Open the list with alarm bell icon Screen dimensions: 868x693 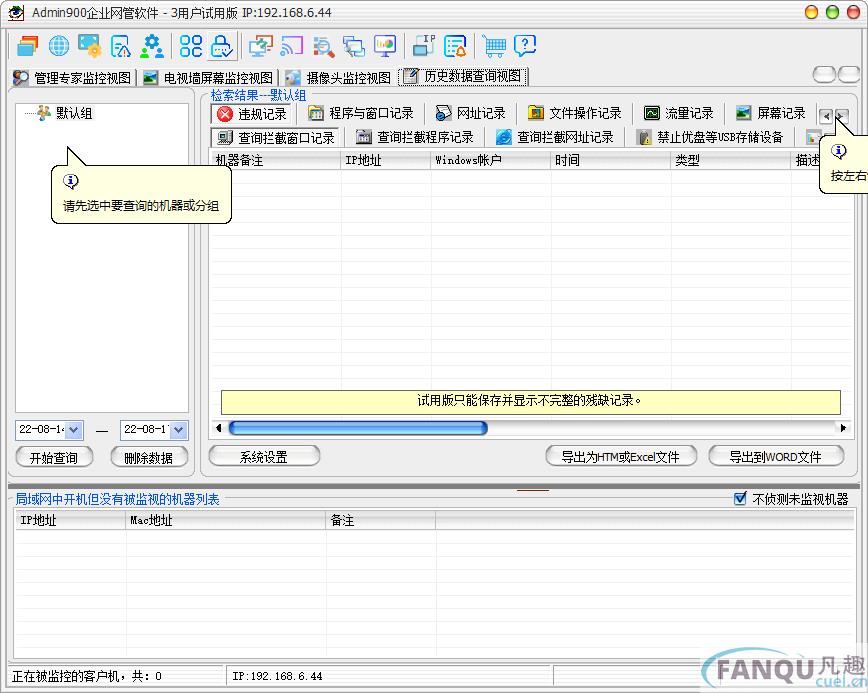coord(455,46)
